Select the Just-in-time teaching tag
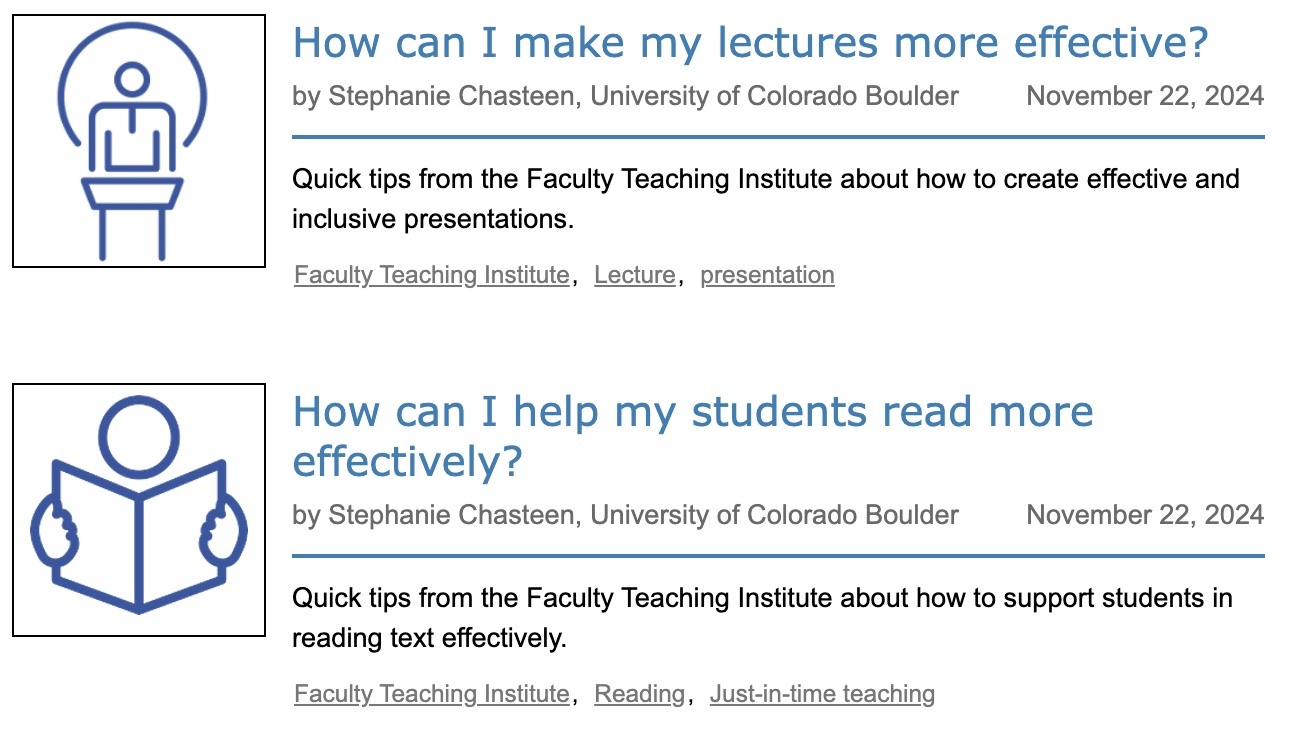The width and height of the screenshot is (1290, 730). [x=822, y=694]
